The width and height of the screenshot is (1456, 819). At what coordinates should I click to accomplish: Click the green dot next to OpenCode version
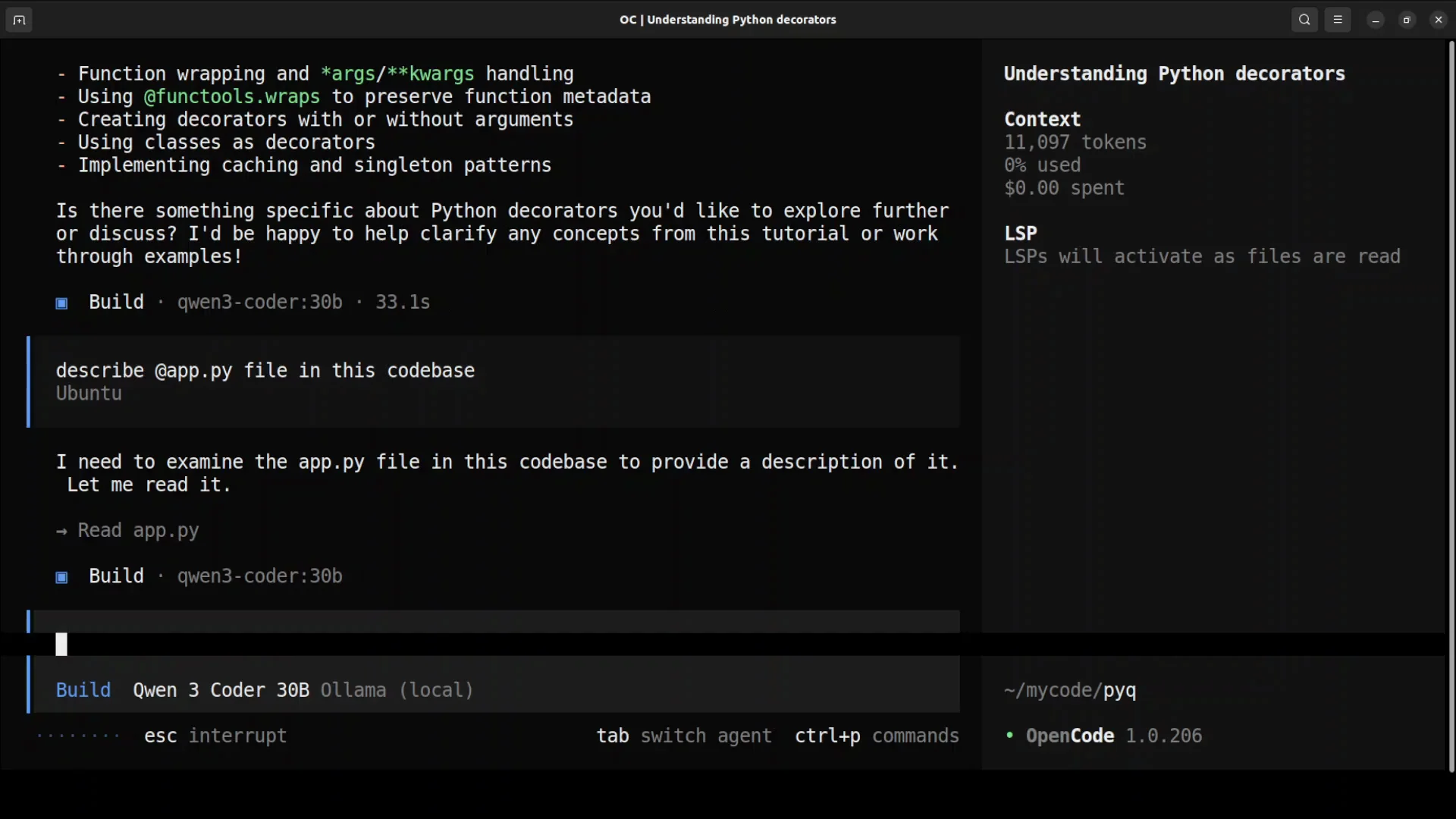click(1009, 735)
